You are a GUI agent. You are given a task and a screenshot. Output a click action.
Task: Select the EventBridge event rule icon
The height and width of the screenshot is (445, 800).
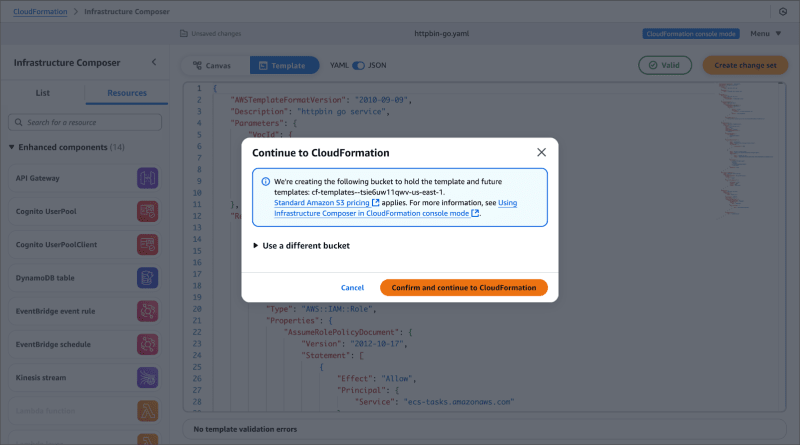[x=147, y=311]
